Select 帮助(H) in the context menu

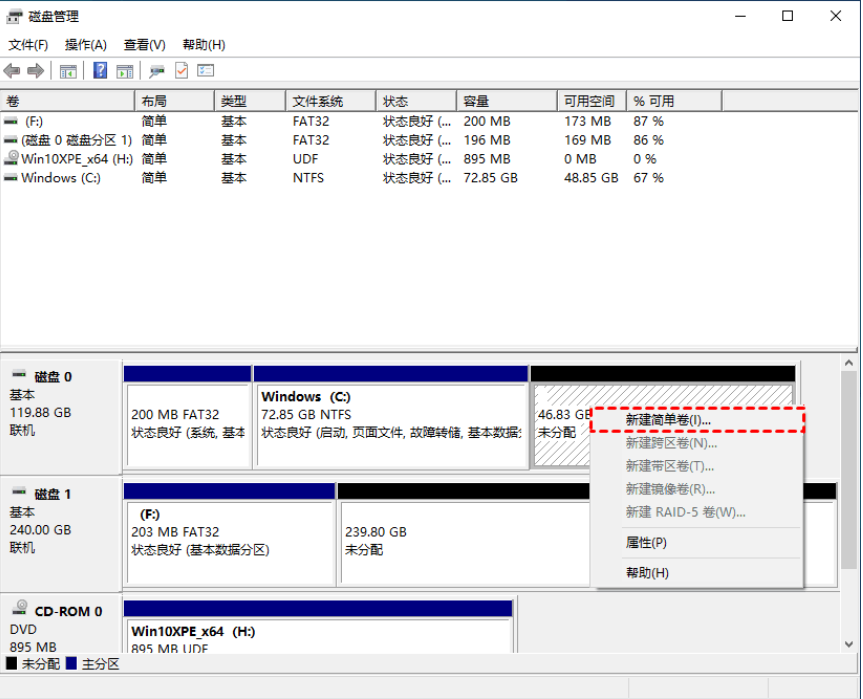(697, 573)
